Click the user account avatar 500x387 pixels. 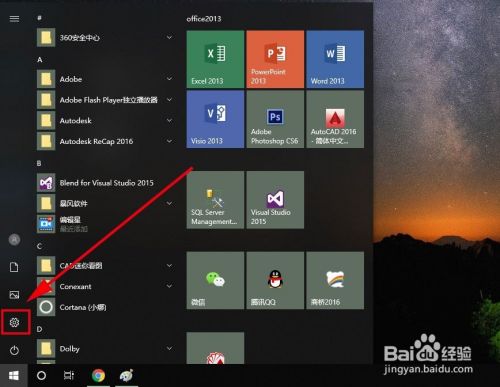pyautogui.click(x=14, y=239)
